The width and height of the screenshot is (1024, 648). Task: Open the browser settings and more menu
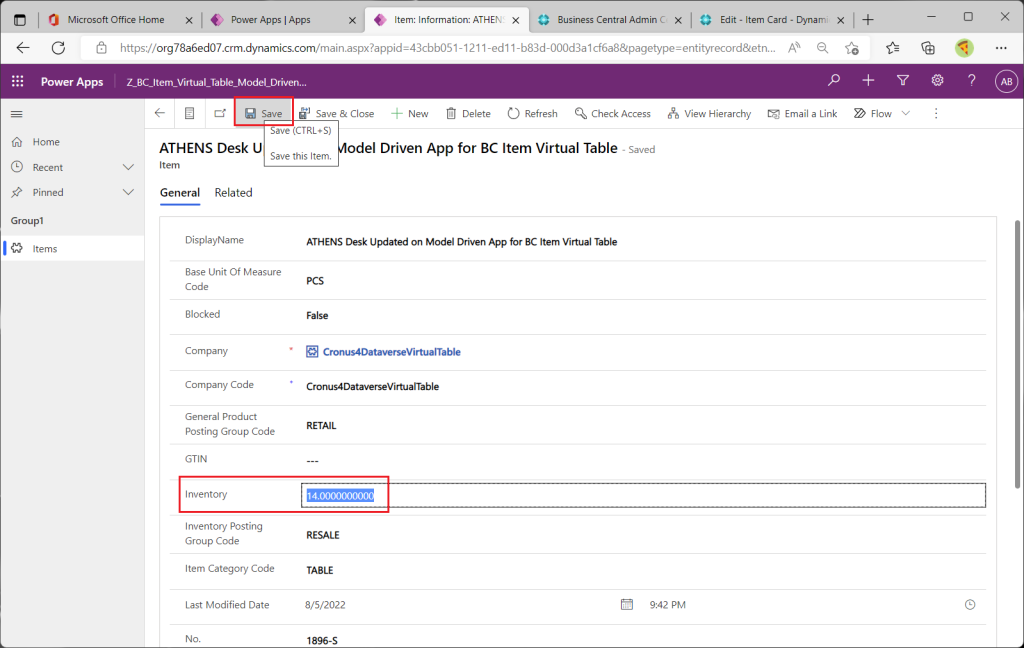[x=1001, y=48]
